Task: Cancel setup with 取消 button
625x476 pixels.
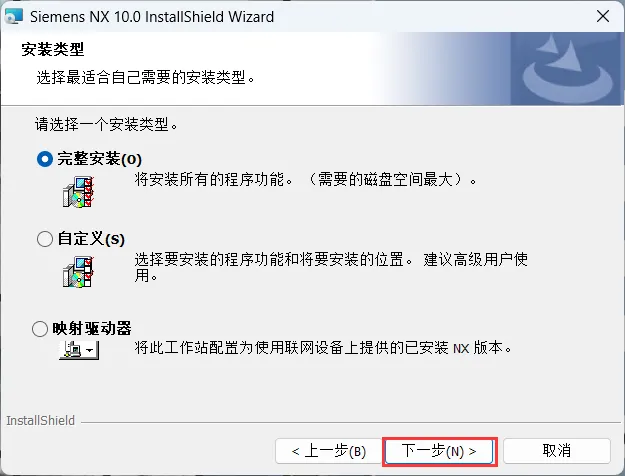Action: coord(557,451)
